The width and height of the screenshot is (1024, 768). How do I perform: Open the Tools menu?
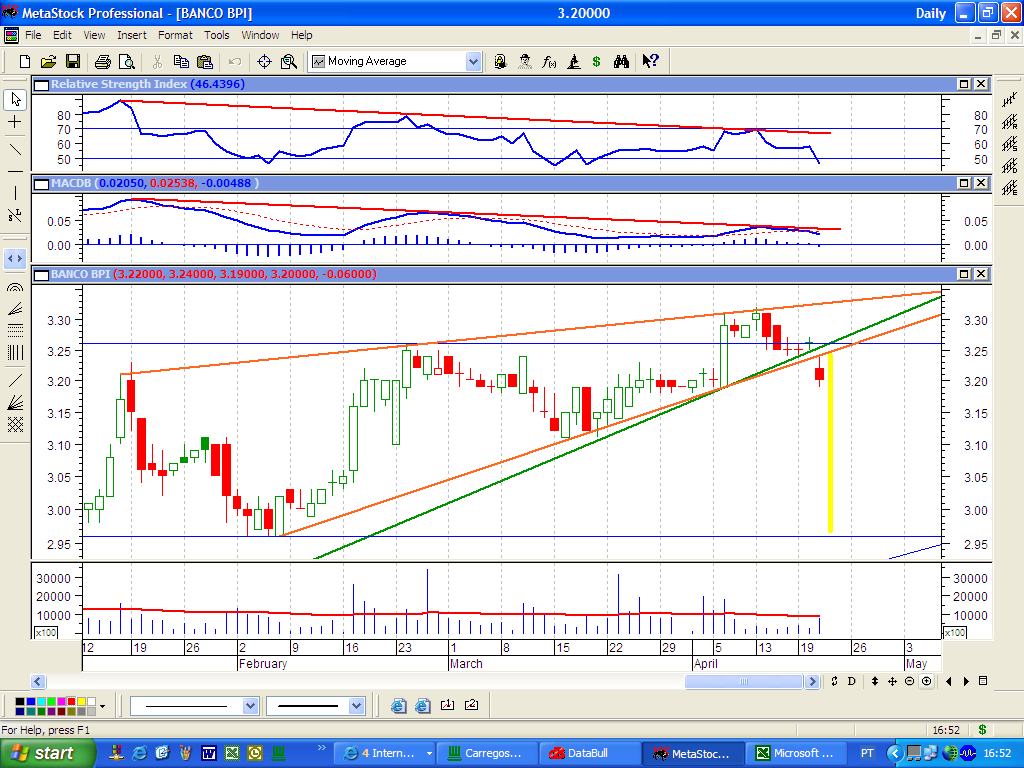pyautogui.click(x=217, y=35)
